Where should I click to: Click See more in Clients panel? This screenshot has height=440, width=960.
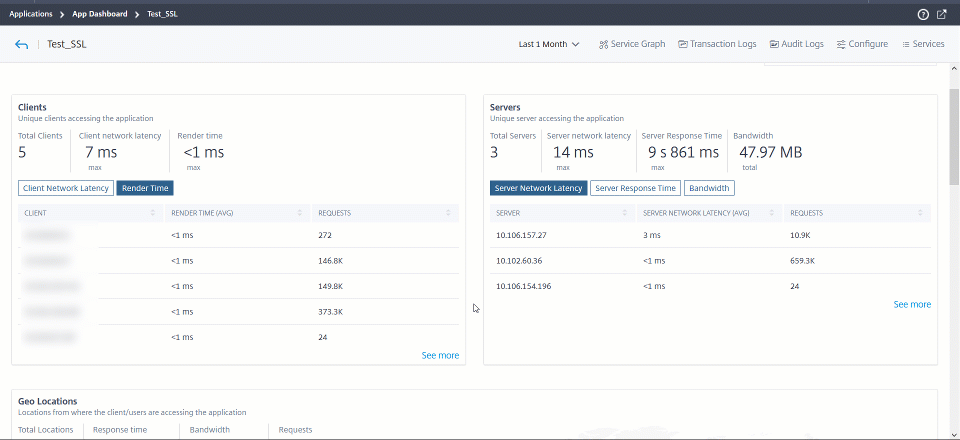click(440, 356)
